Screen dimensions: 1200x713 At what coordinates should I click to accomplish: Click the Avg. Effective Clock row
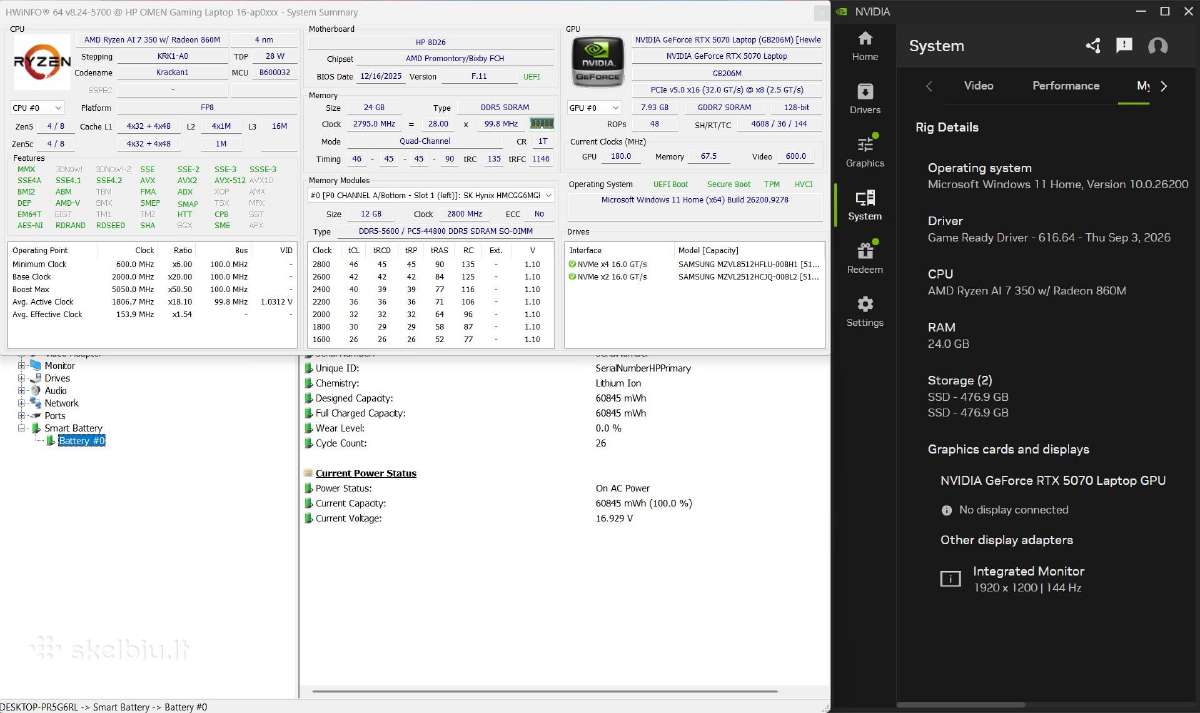(154, 314)
